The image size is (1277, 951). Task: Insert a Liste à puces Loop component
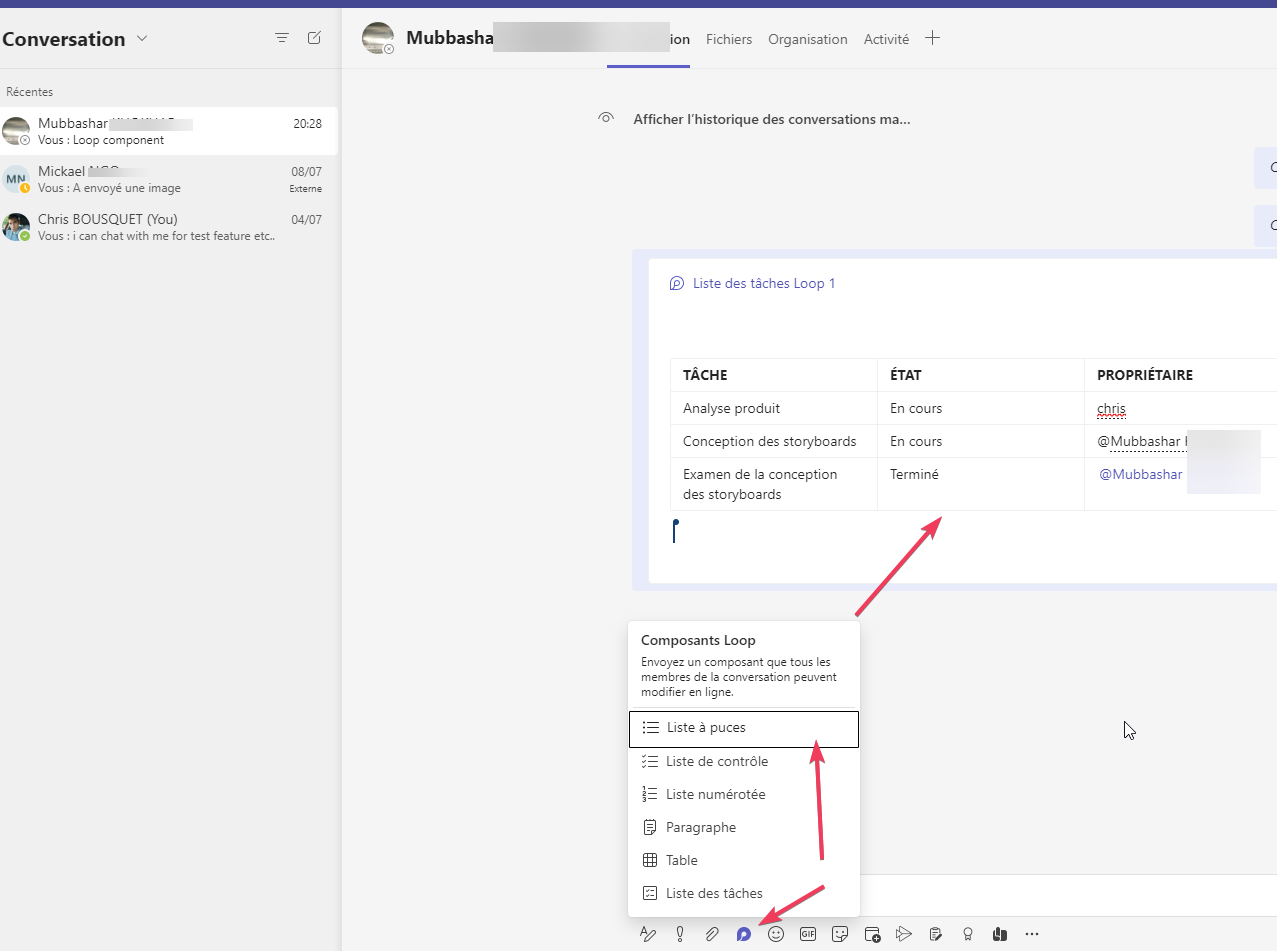tap(744, 728)
